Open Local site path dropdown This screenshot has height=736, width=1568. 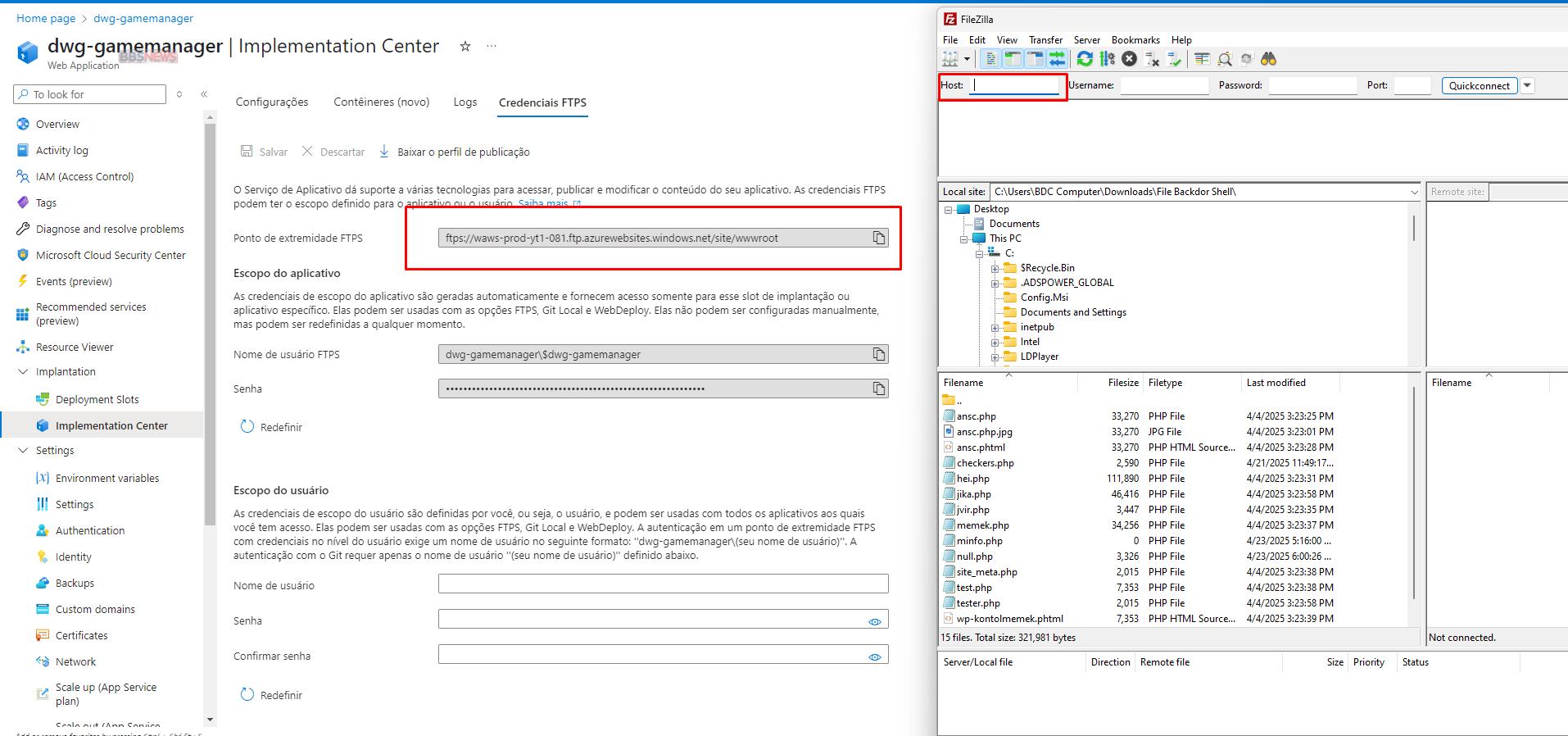1413,192
